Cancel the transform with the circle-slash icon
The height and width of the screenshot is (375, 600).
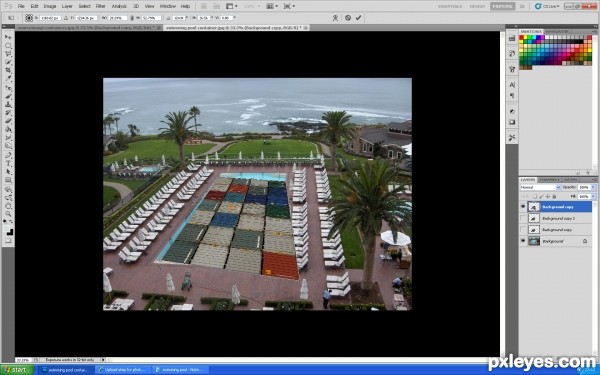pos(347,18)
